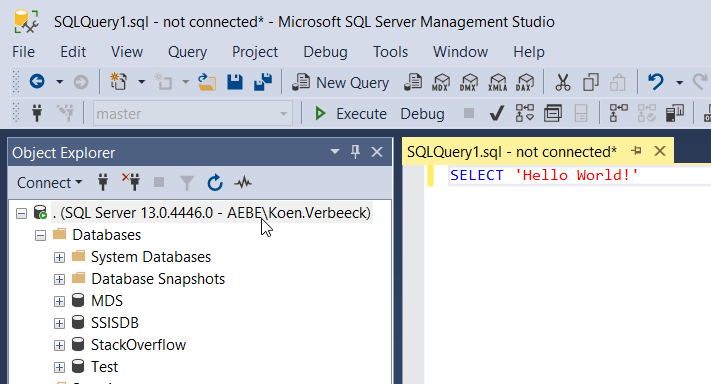Open a Database Engine Query icon

click(x=413, y=82)
